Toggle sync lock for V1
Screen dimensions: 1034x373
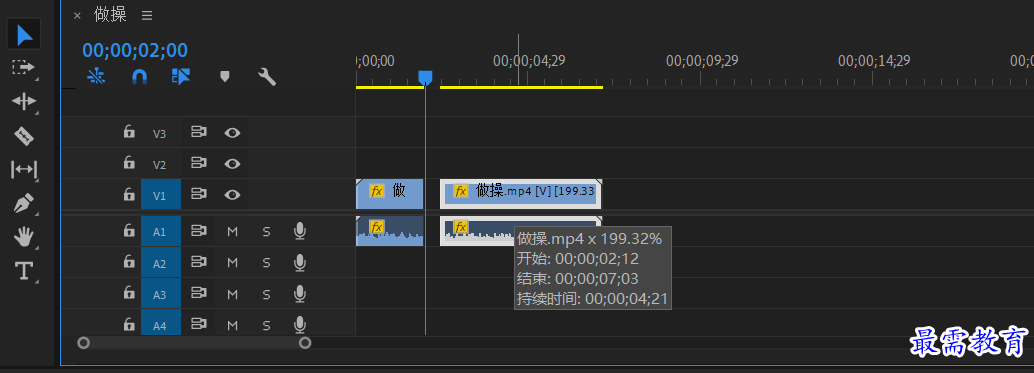[198, 194]
